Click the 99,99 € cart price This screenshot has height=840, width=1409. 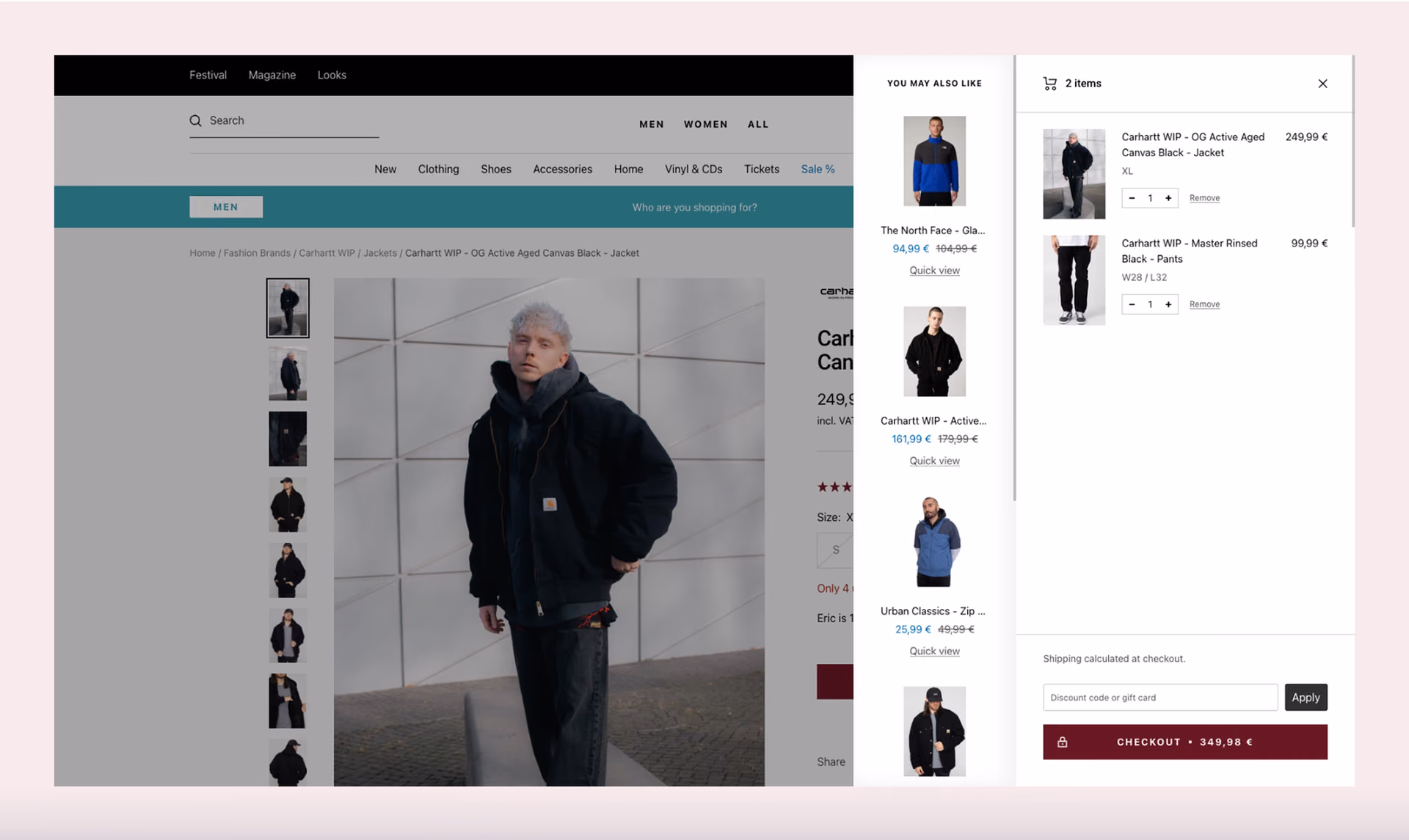click(1309, 244)
